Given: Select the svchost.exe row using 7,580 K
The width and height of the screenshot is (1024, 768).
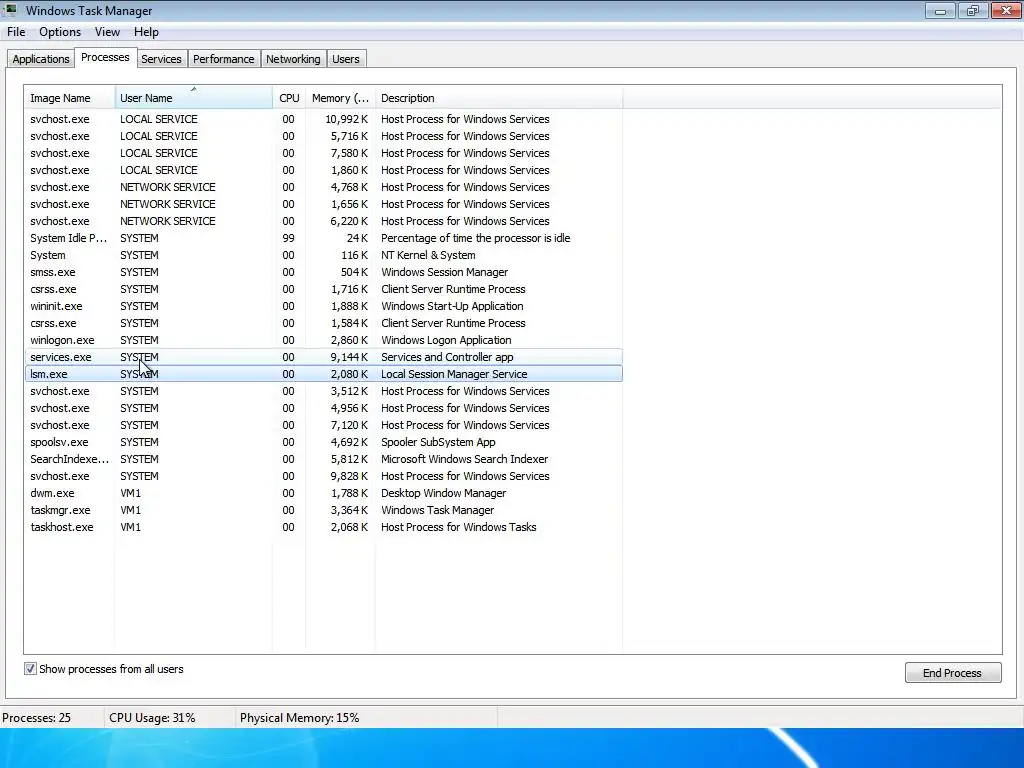Looking at the screenshot, I should (323, 153).
